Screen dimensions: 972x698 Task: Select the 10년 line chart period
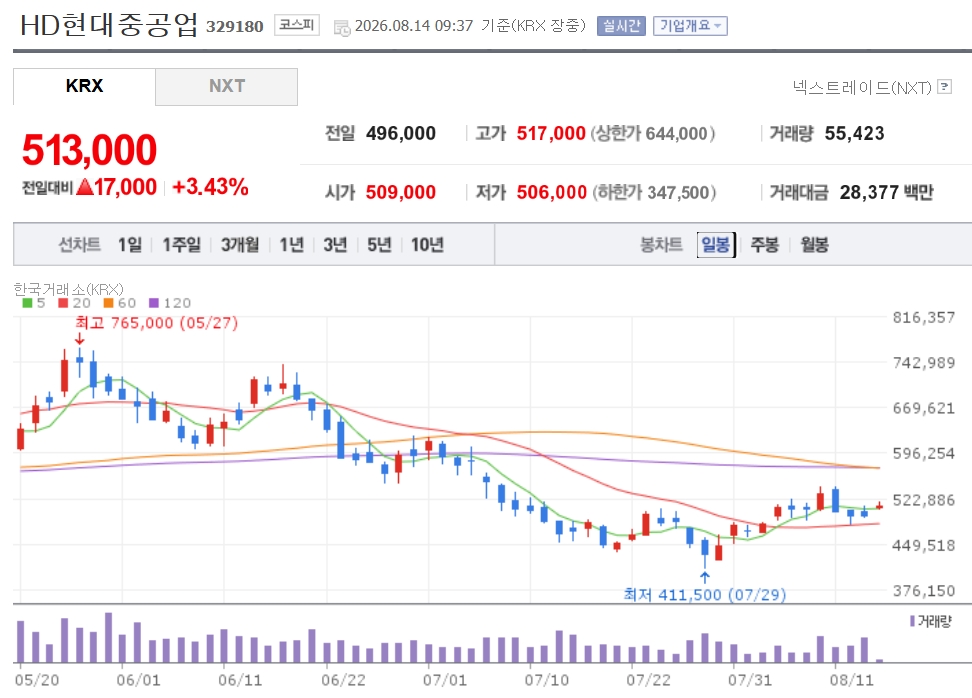427,245
